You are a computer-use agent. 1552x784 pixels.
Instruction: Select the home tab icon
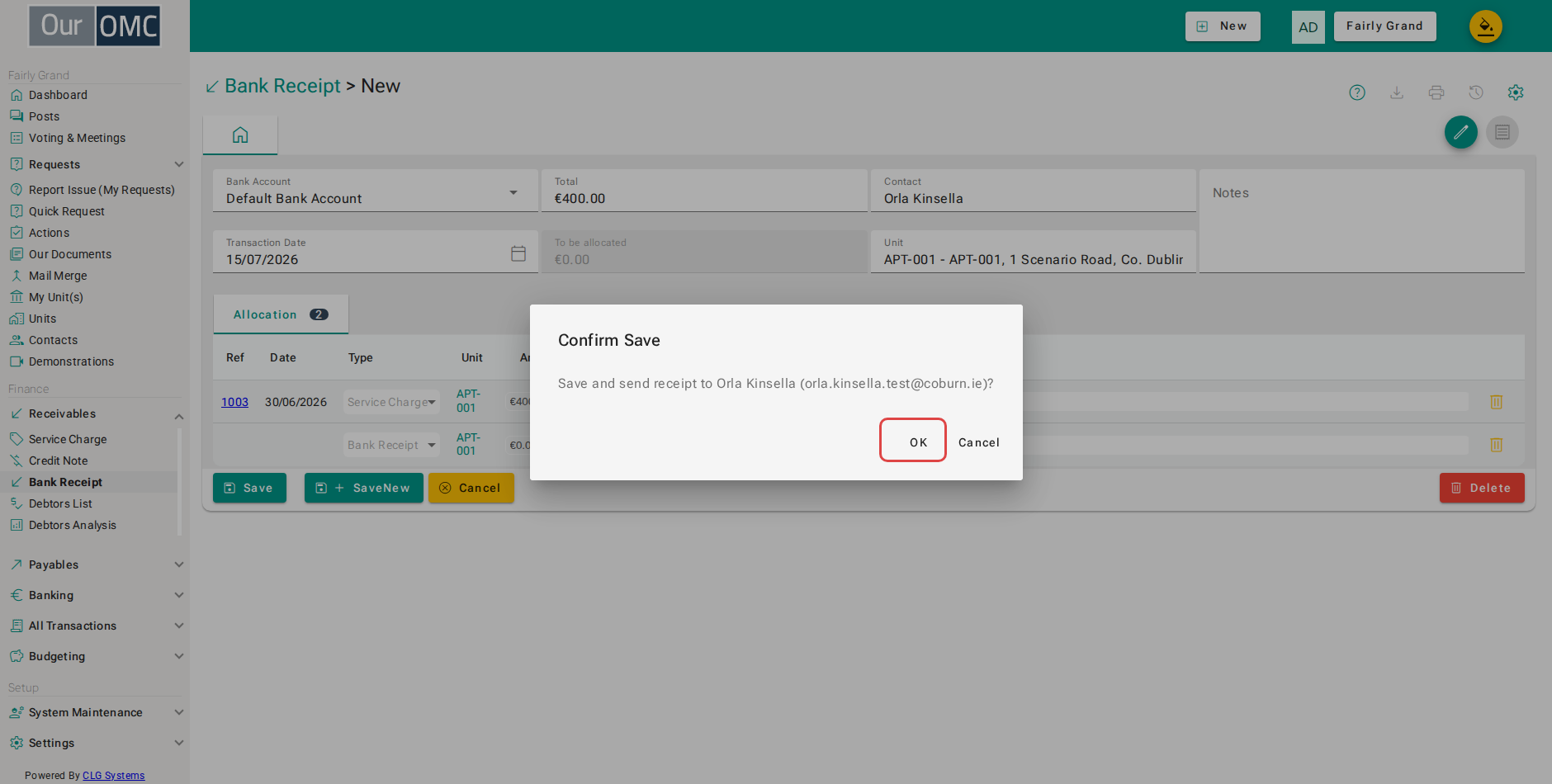point(240,135)
